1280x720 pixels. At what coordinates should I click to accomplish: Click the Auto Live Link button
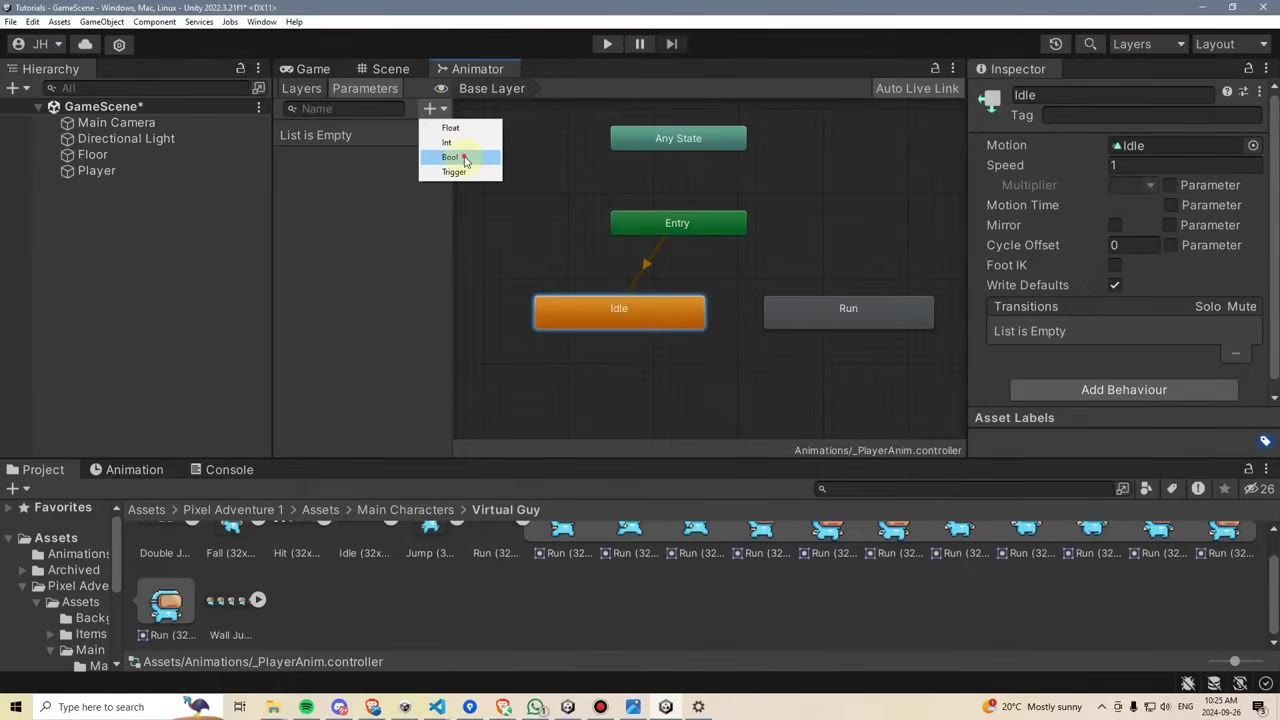tap(917, 88)
